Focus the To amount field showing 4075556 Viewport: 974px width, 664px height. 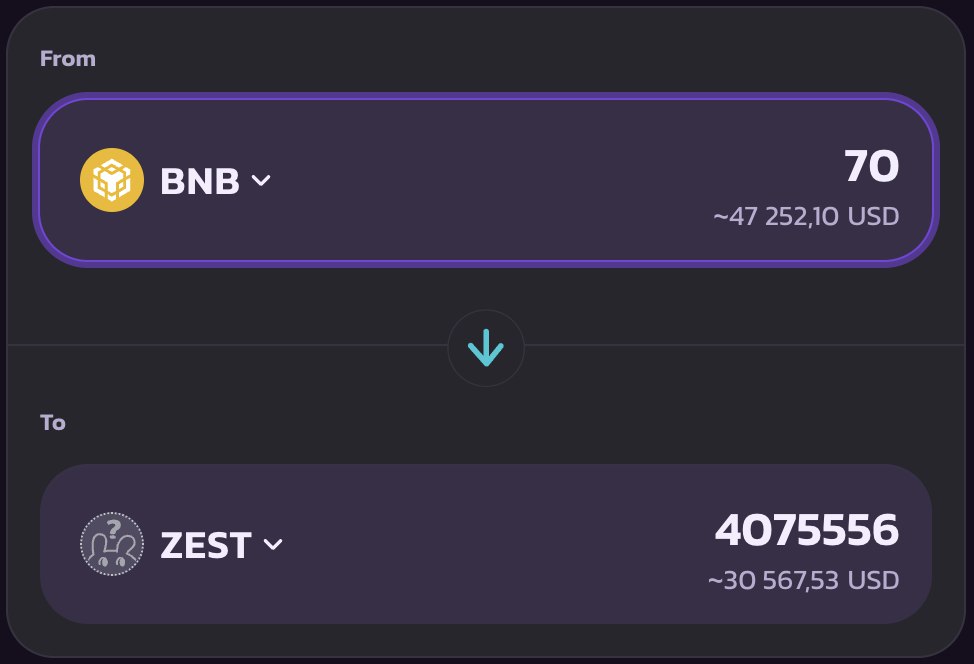pos(807,530)
